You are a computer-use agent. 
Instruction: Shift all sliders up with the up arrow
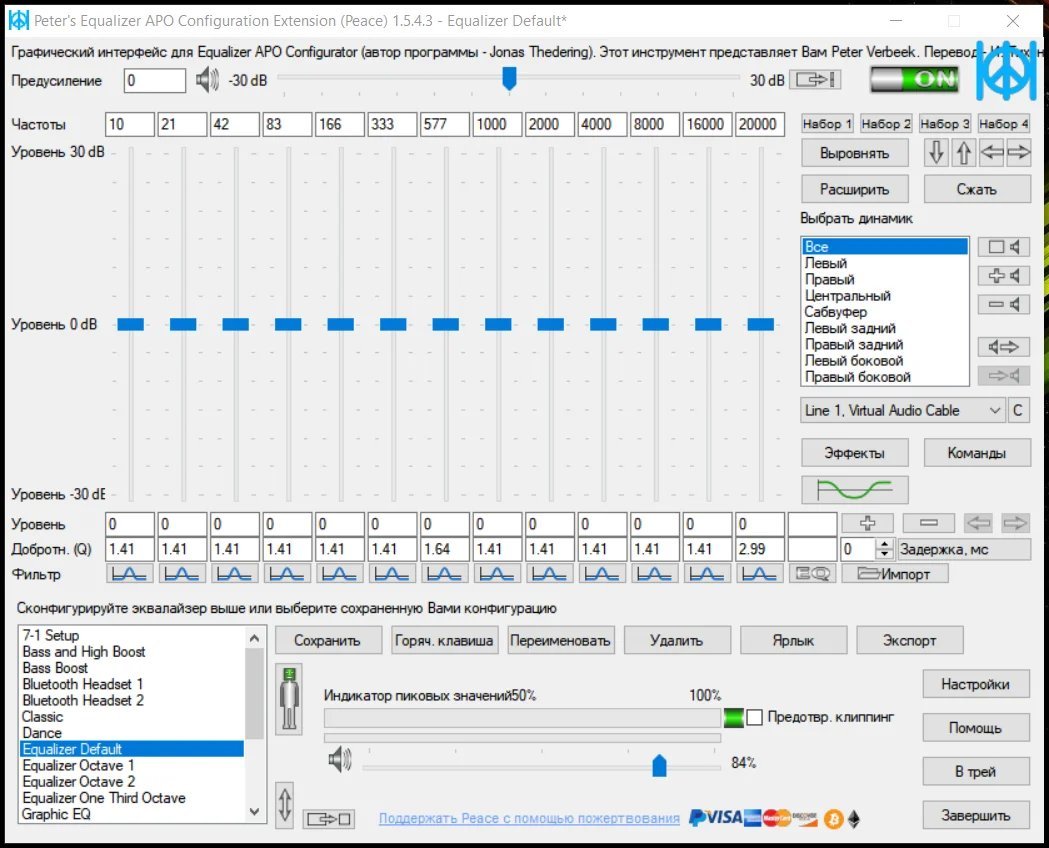[x=963, y=152]
